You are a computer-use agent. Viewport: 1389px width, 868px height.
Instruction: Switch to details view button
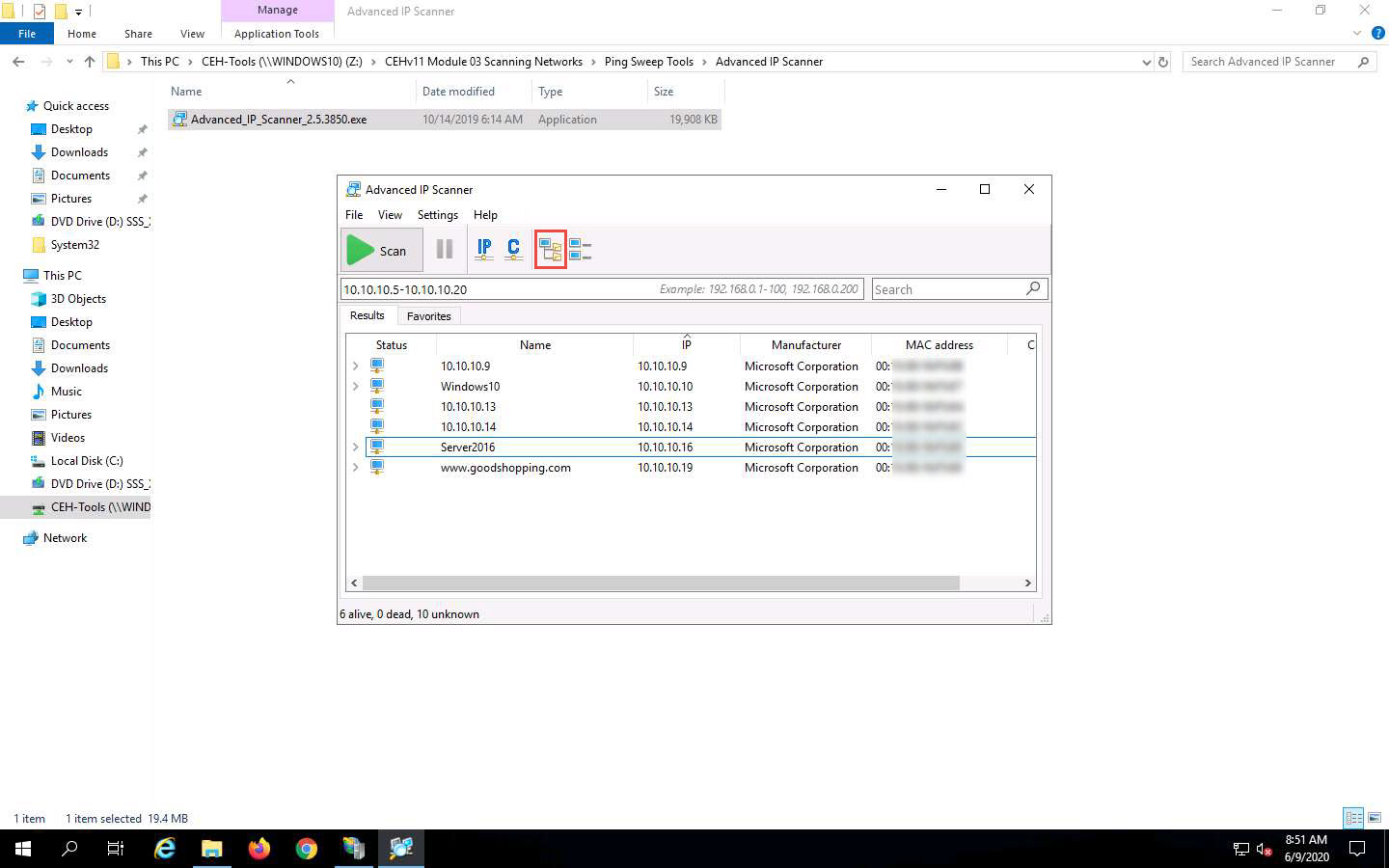(x=1353, y=818)
